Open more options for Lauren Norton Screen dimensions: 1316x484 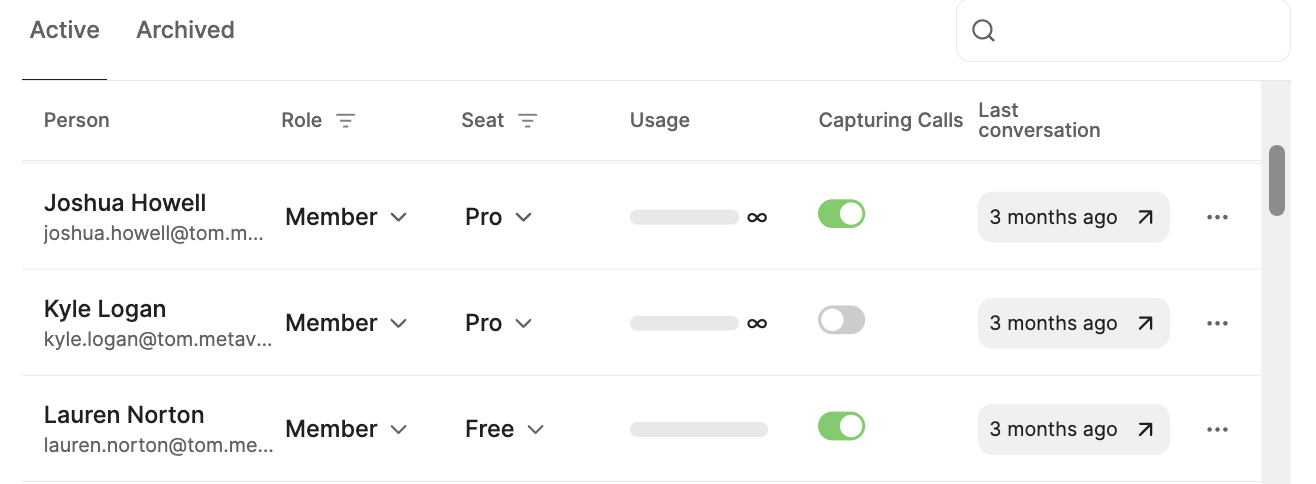[1217, 429]
